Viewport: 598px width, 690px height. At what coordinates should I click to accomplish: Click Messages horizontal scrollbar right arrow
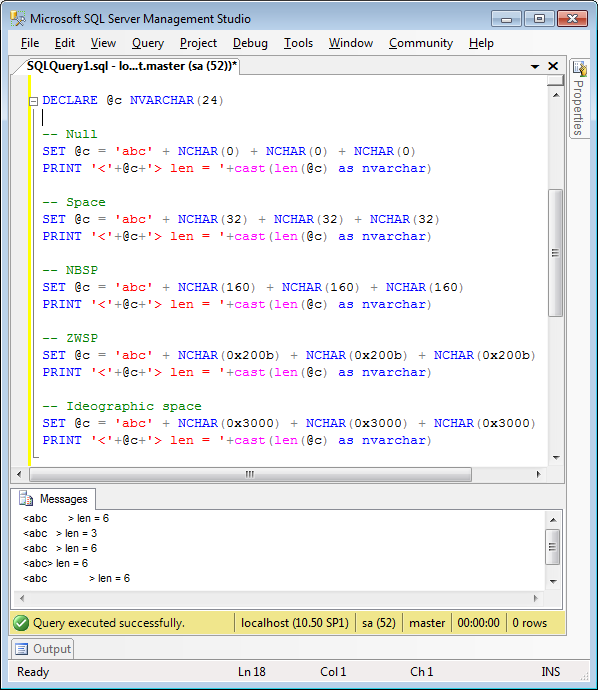pos(536,598)
